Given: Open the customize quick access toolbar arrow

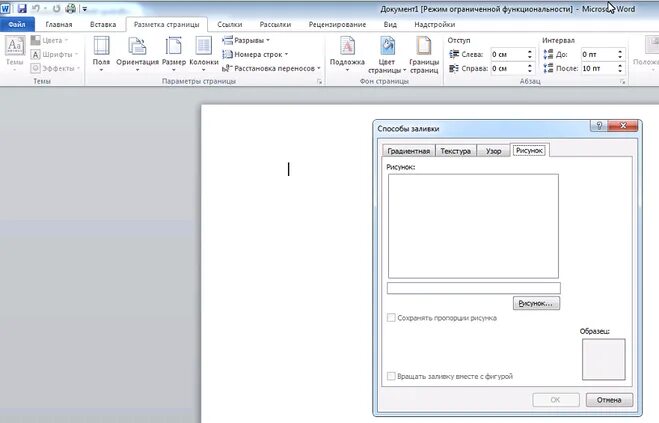Looking at the screenshot, I should click(x=84, y=9).
